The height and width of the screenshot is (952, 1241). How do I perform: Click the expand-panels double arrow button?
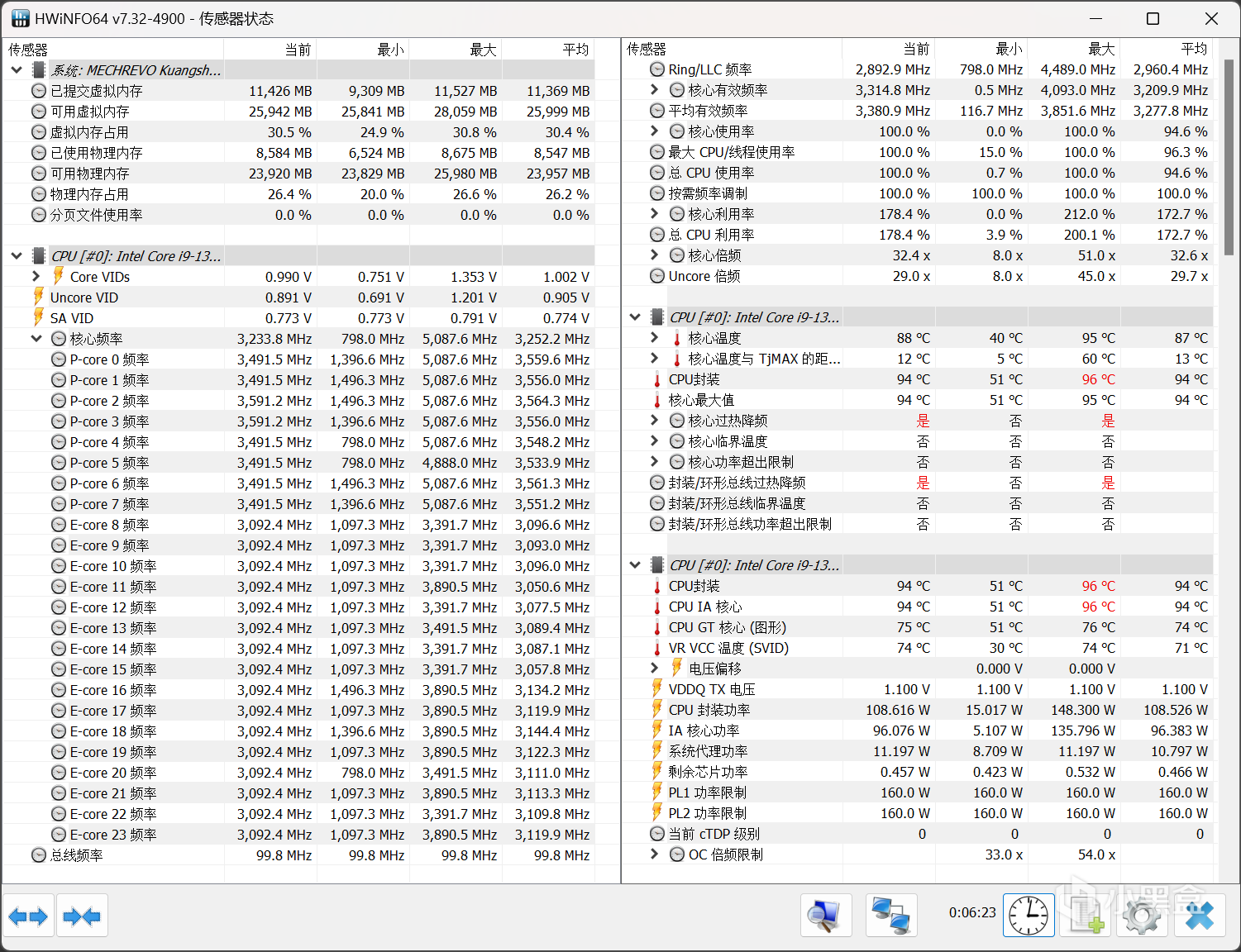(29, 916)
